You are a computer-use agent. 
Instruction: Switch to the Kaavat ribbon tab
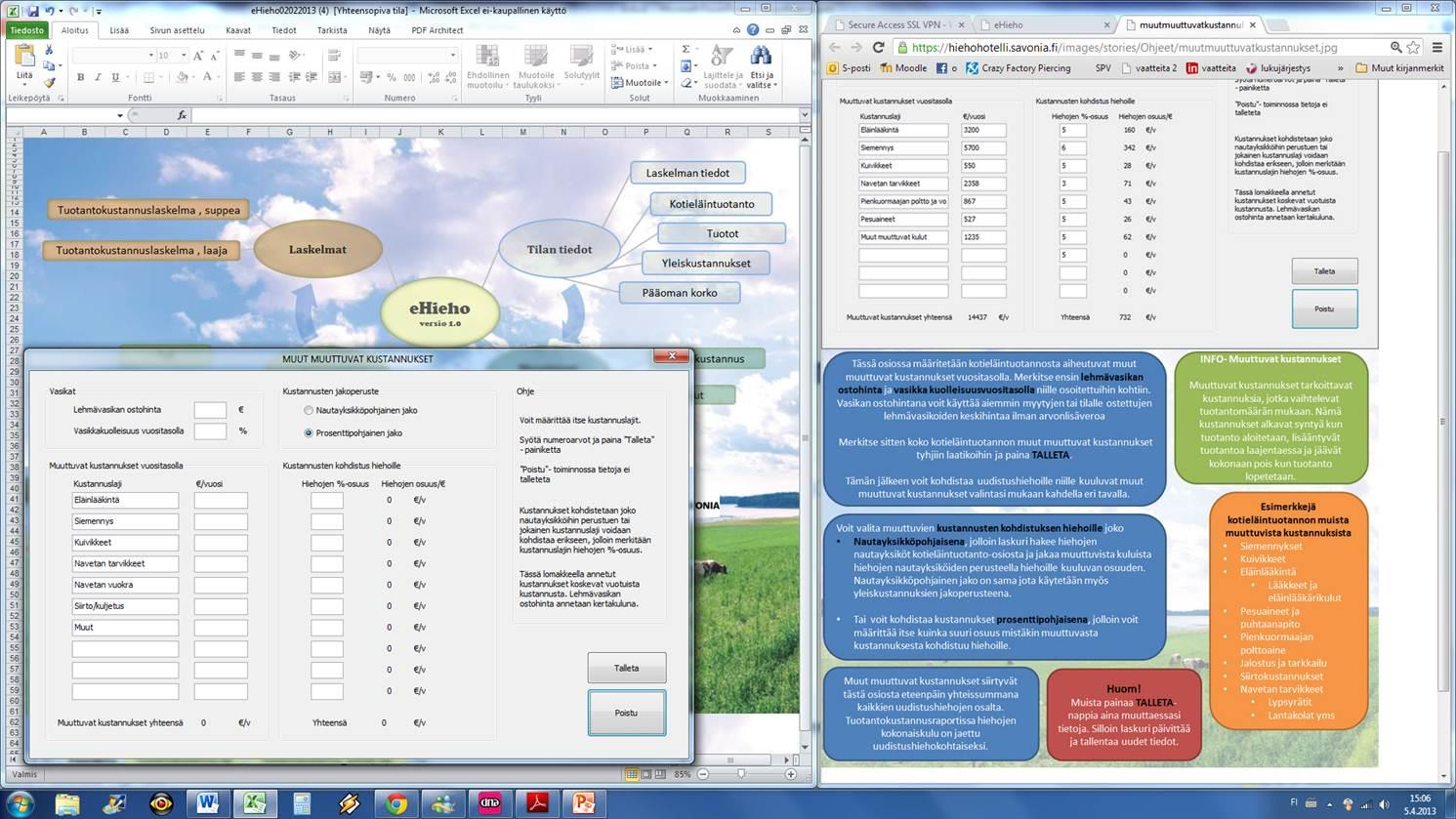pyautogui.click(x=238, y=30)
